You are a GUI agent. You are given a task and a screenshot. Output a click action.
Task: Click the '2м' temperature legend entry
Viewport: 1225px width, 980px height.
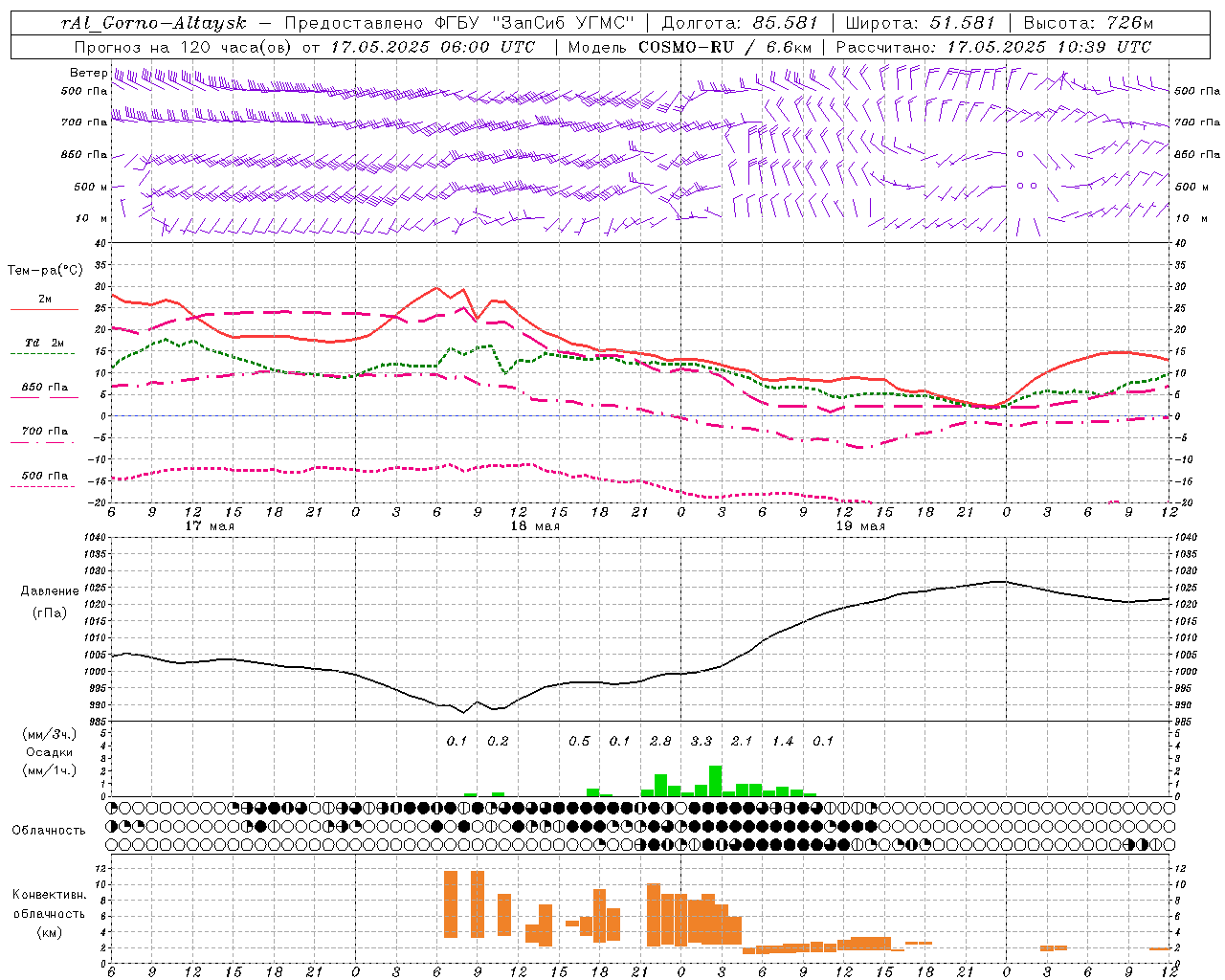pos(45,300)
